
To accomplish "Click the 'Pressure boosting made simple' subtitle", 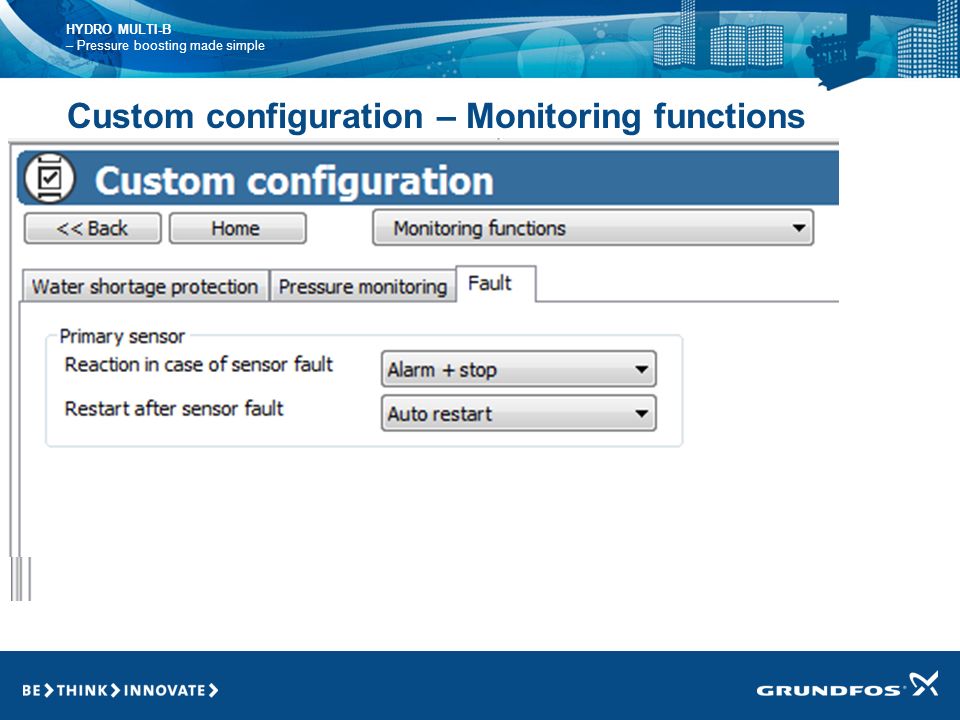I will (170, 45).
